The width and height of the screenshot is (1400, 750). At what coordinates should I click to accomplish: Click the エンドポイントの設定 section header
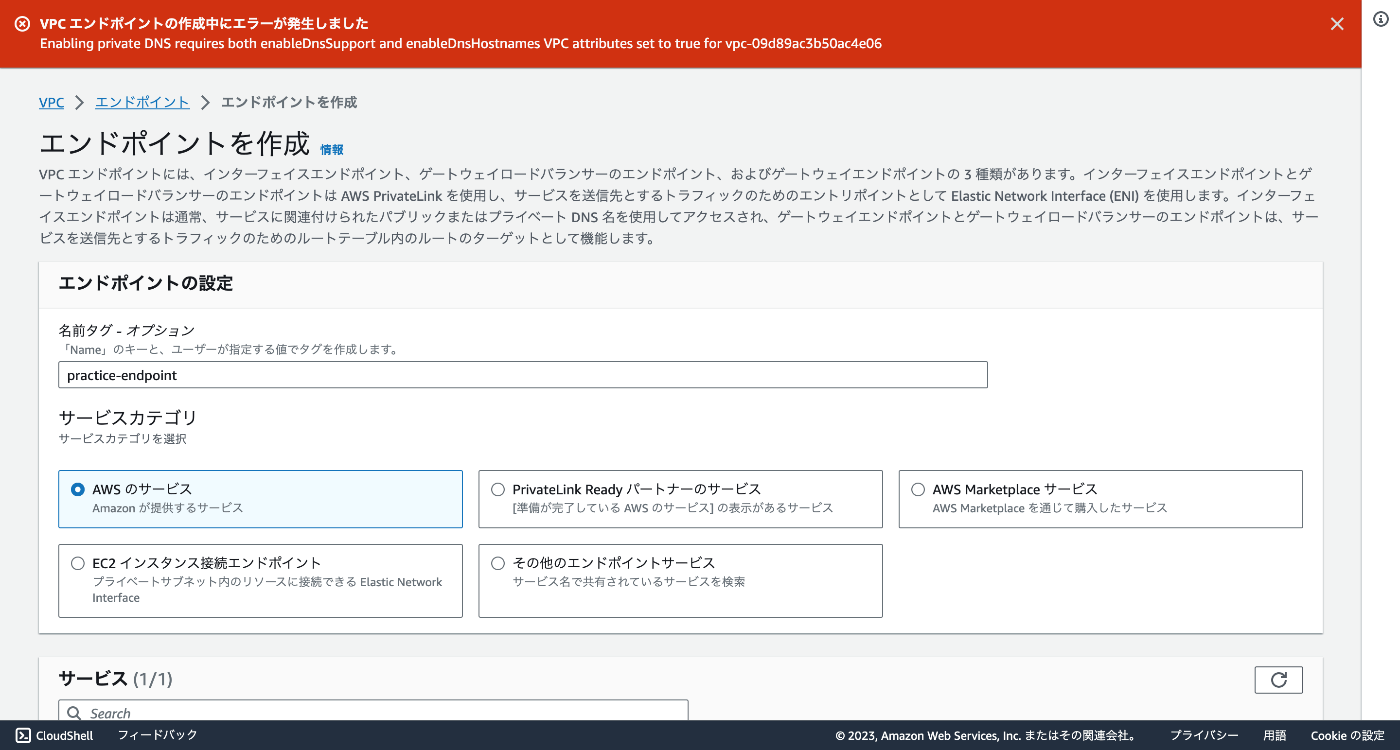(x=146, y=284)
